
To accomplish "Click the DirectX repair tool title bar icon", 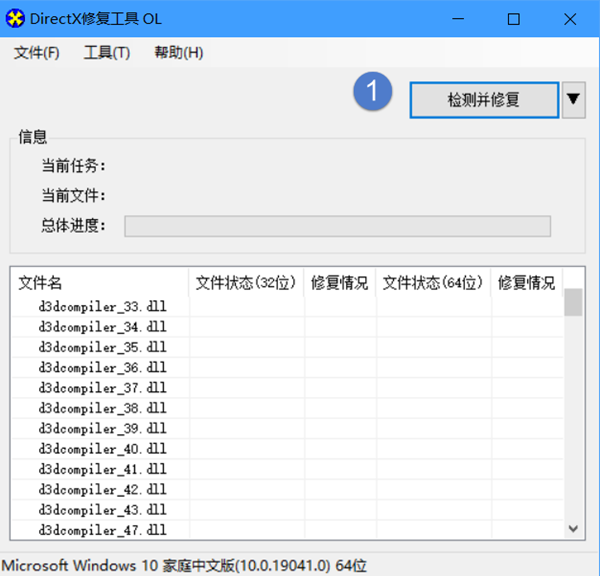I will click(x=15, y=19).
